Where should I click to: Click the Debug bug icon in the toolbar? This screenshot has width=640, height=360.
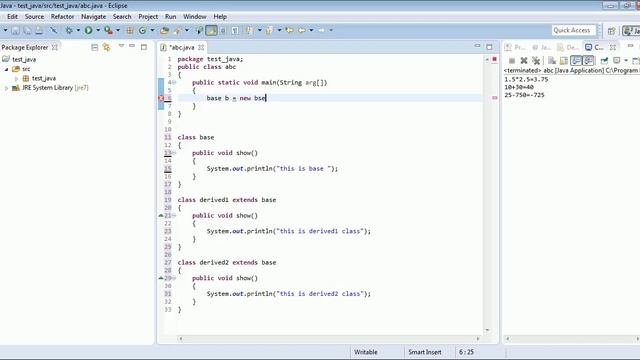coord(69,31)
